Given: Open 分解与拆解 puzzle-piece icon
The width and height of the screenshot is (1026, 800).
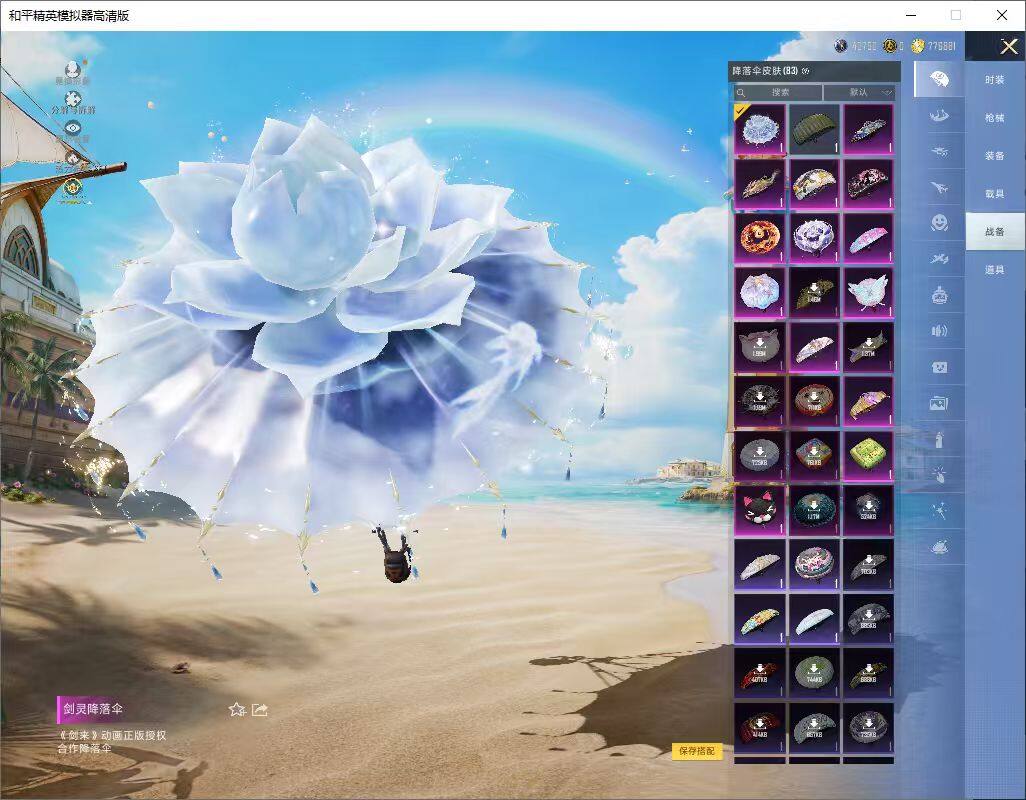Looking at the screenshot, I should [x=73, y=99].
